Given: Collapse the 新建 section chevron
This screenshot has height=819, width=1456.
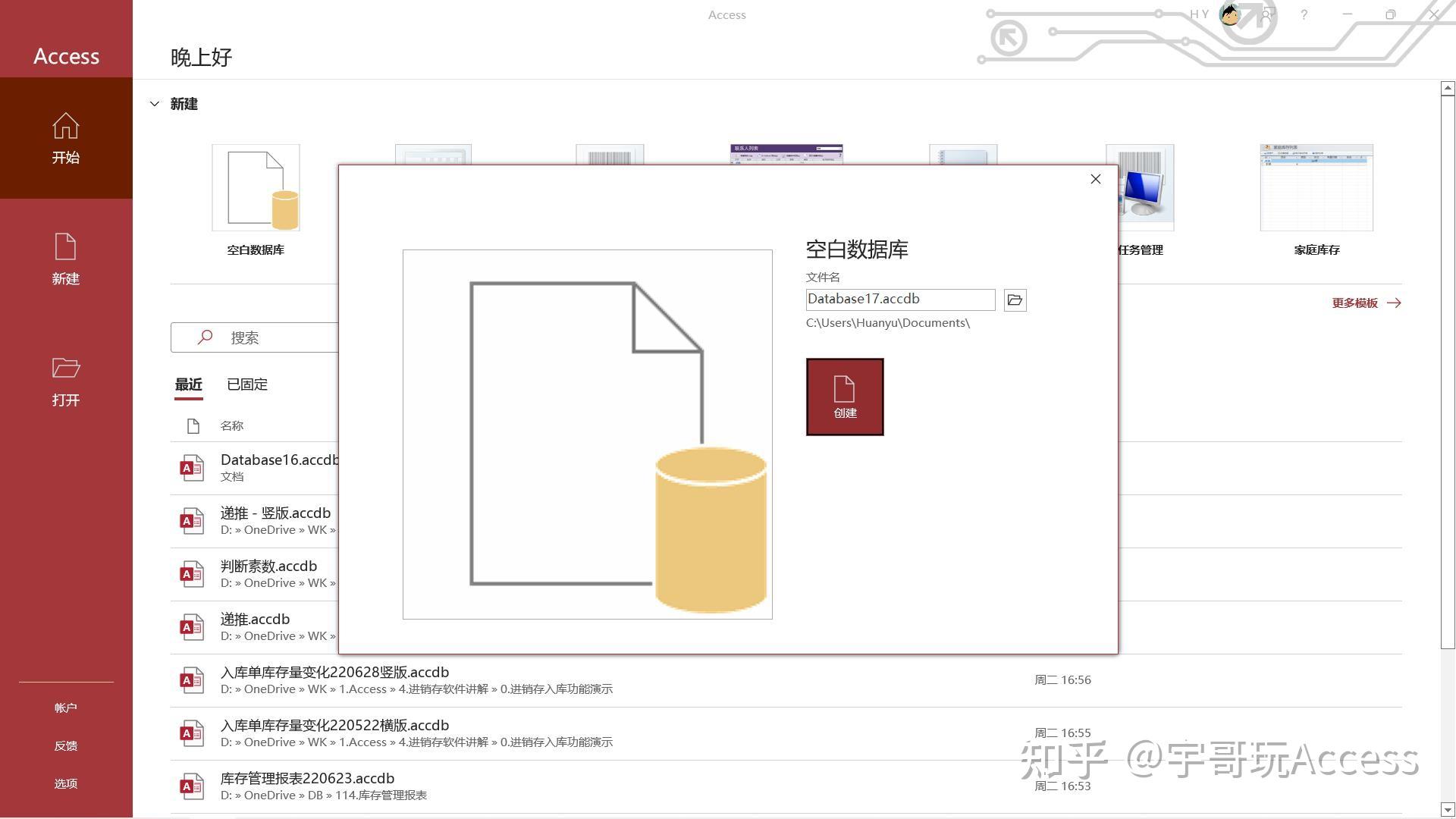Looking at the screenshot, I should click(x=155, y=104).
